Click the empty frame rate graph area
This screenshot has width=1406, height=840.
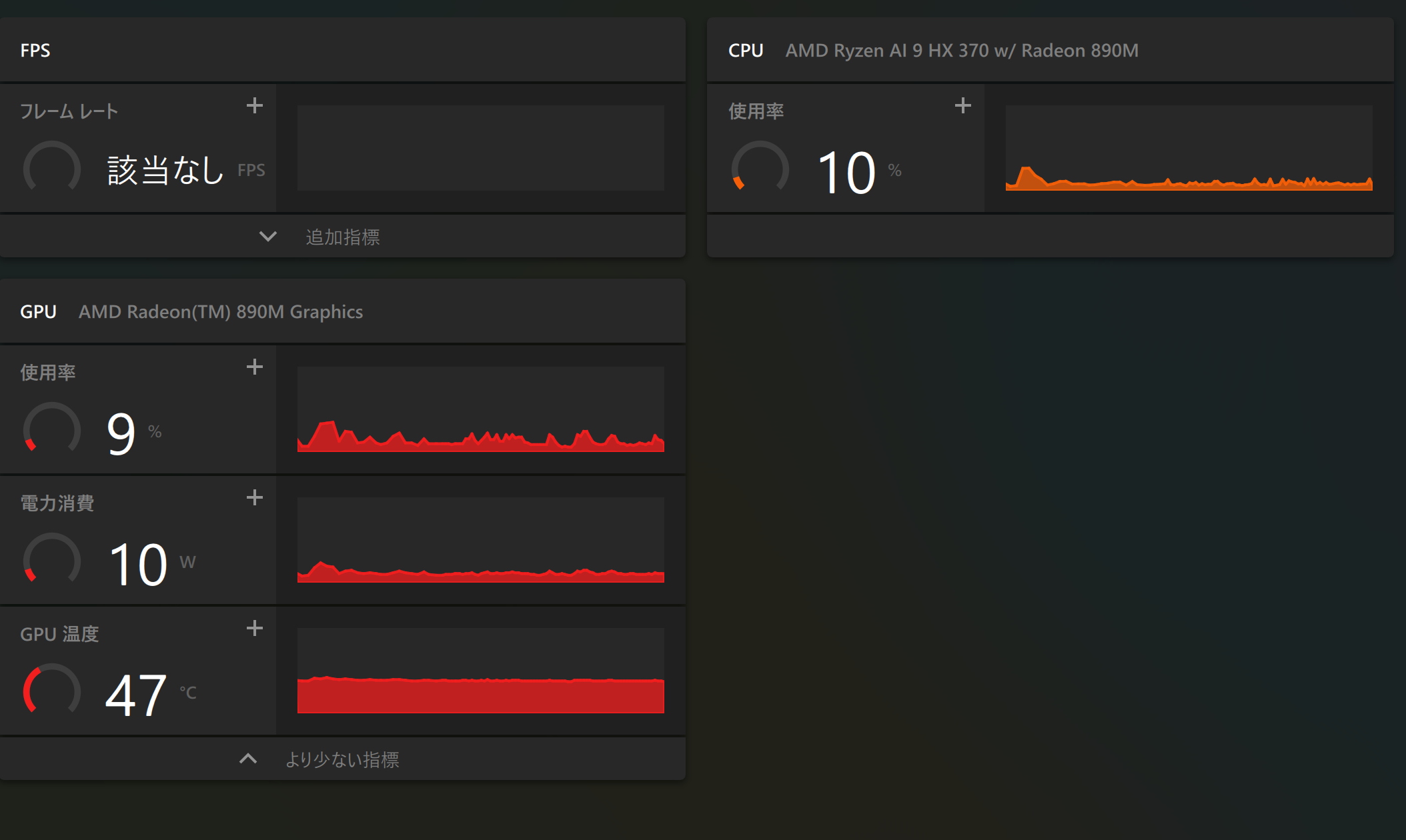pyautogui.click(x=480, y=148)
